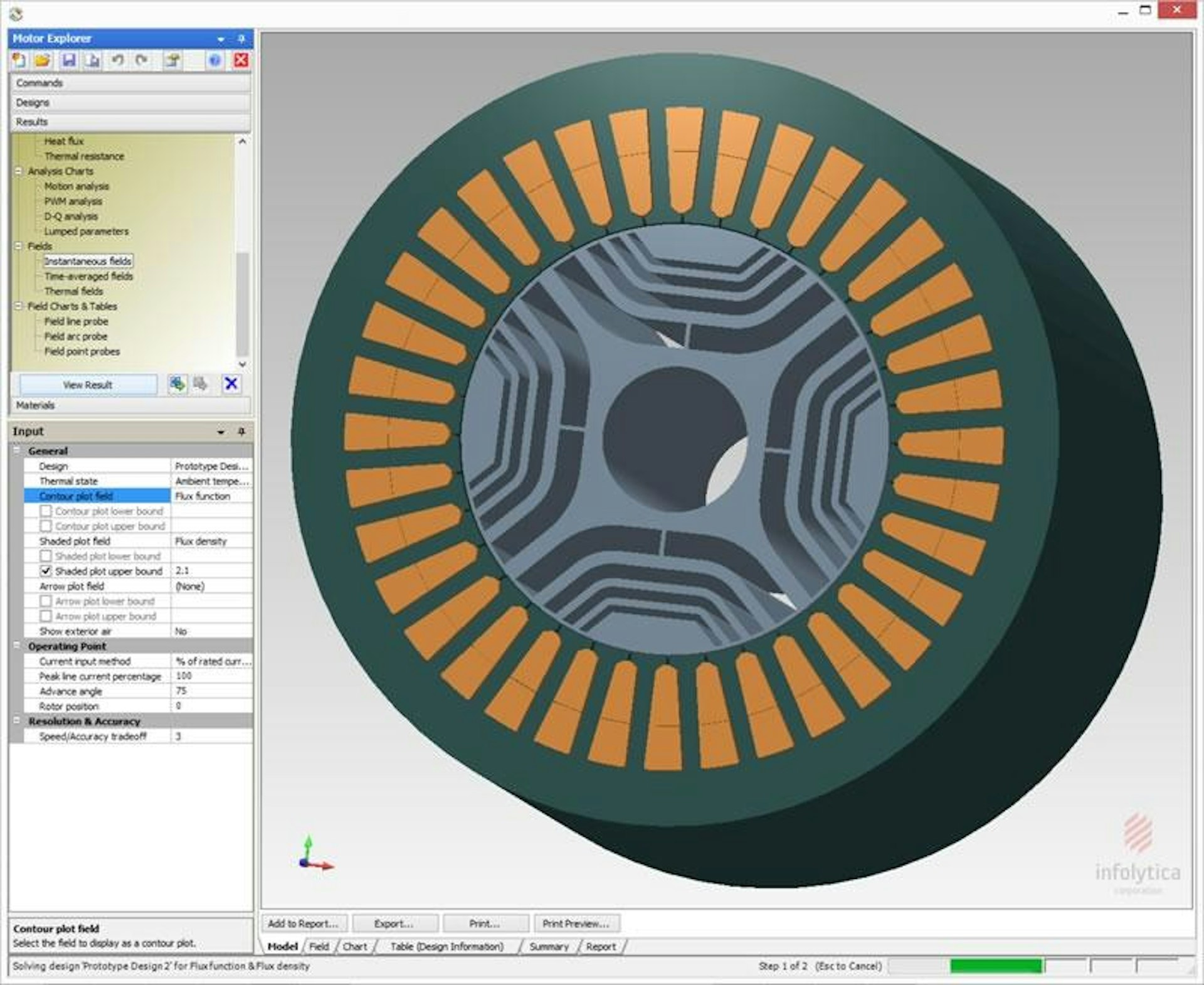
Task: Click the New model icon
Action: click(x=19, y=60)
